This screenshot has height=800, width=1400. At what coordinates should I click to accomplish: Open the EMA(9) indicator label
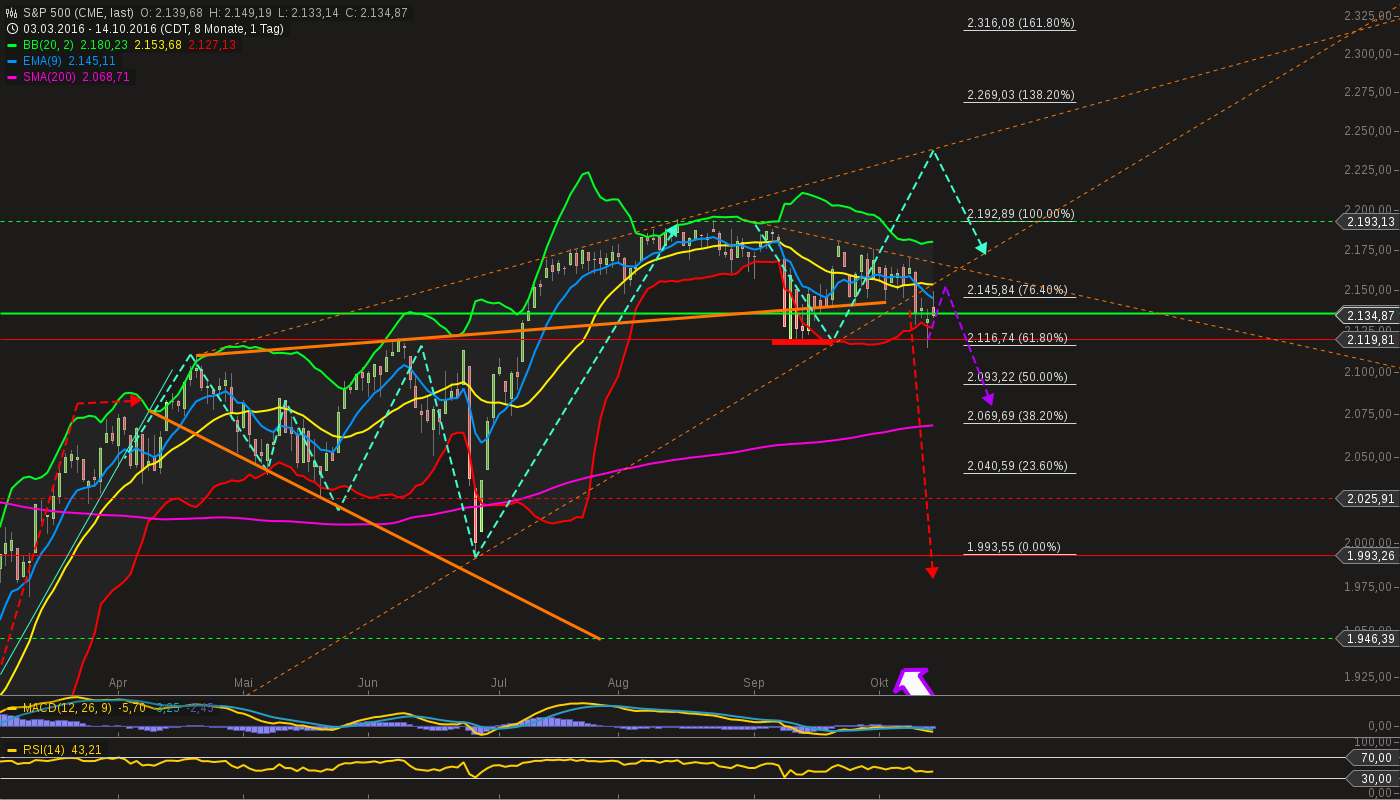(x=42, y=61)
